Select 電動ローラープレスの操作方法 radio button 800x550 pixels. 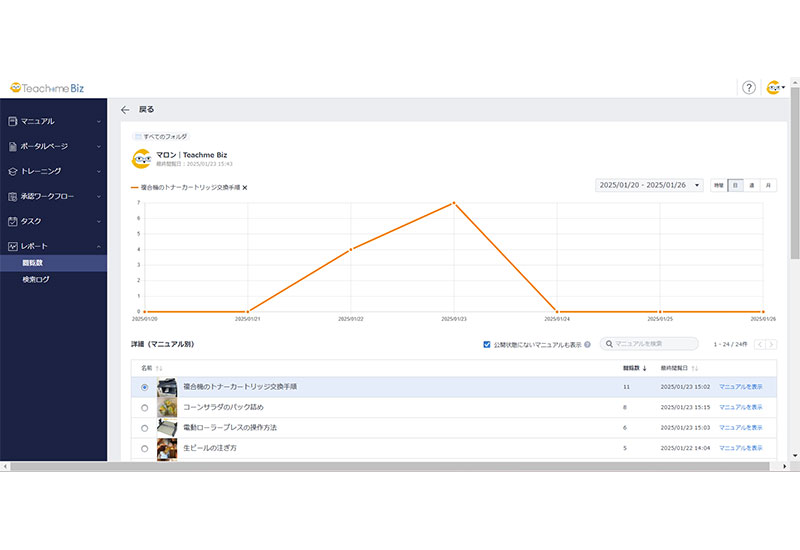click(x=145, y=428)
